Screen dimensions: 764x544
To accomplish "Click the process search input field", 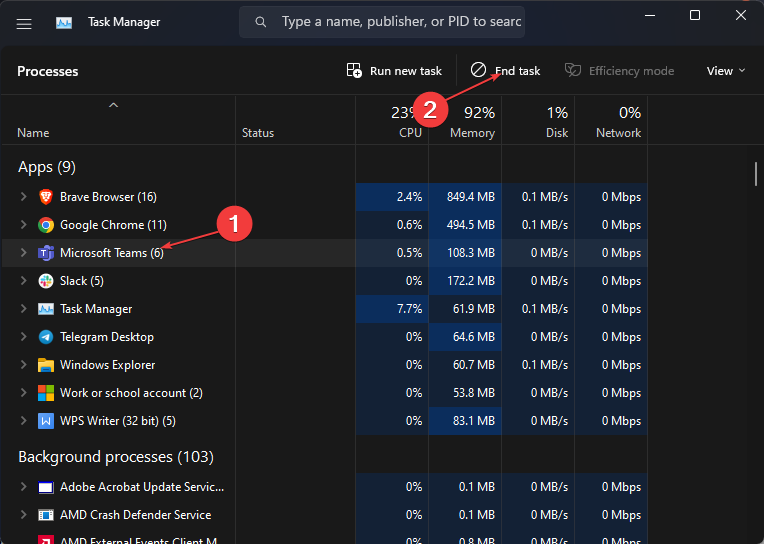I will 382,22.
